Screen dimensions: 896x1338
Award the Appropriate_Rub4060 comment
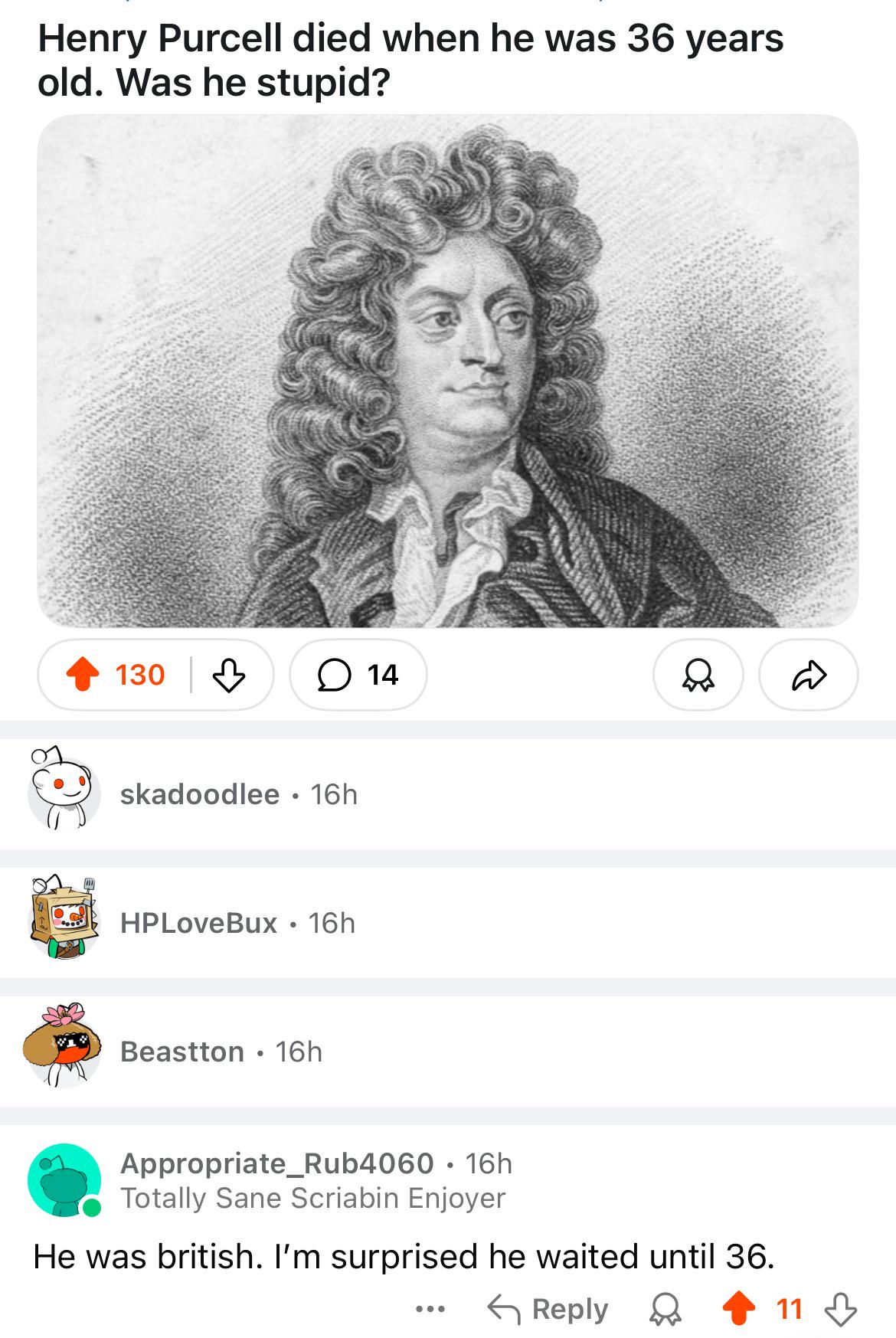click(665, 1309)
